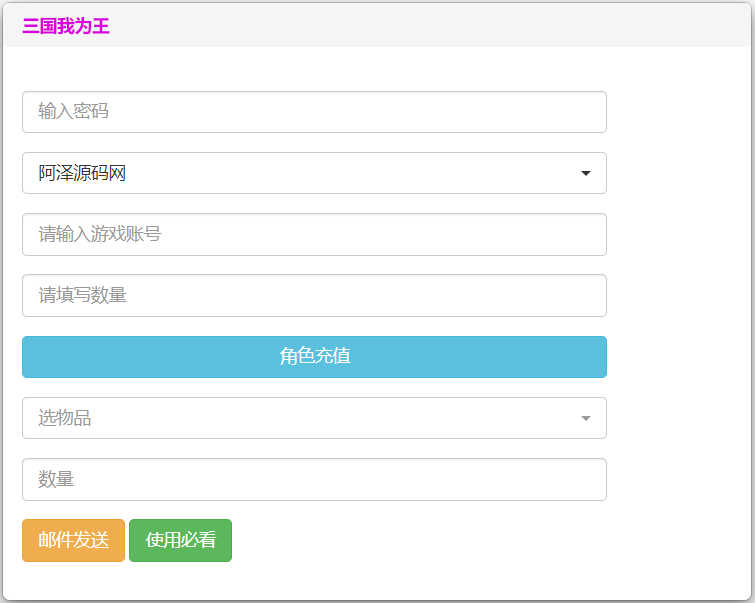Focus the 请输入游戏账号 account field
The width and height of the screenshot is (755, 603).
pos(314,235)
